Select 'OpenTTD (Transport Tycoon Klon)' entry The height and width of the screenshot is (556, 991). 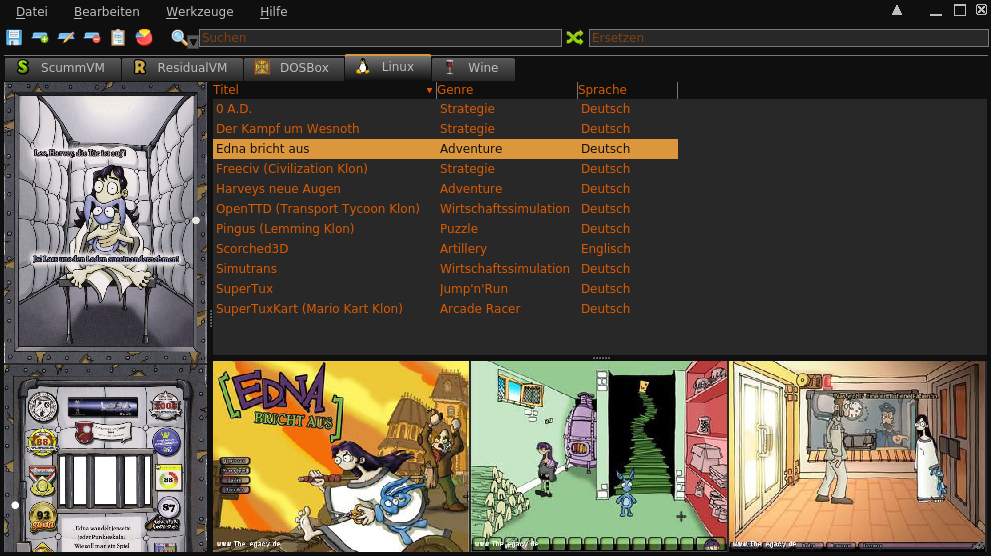pos(445,209)
